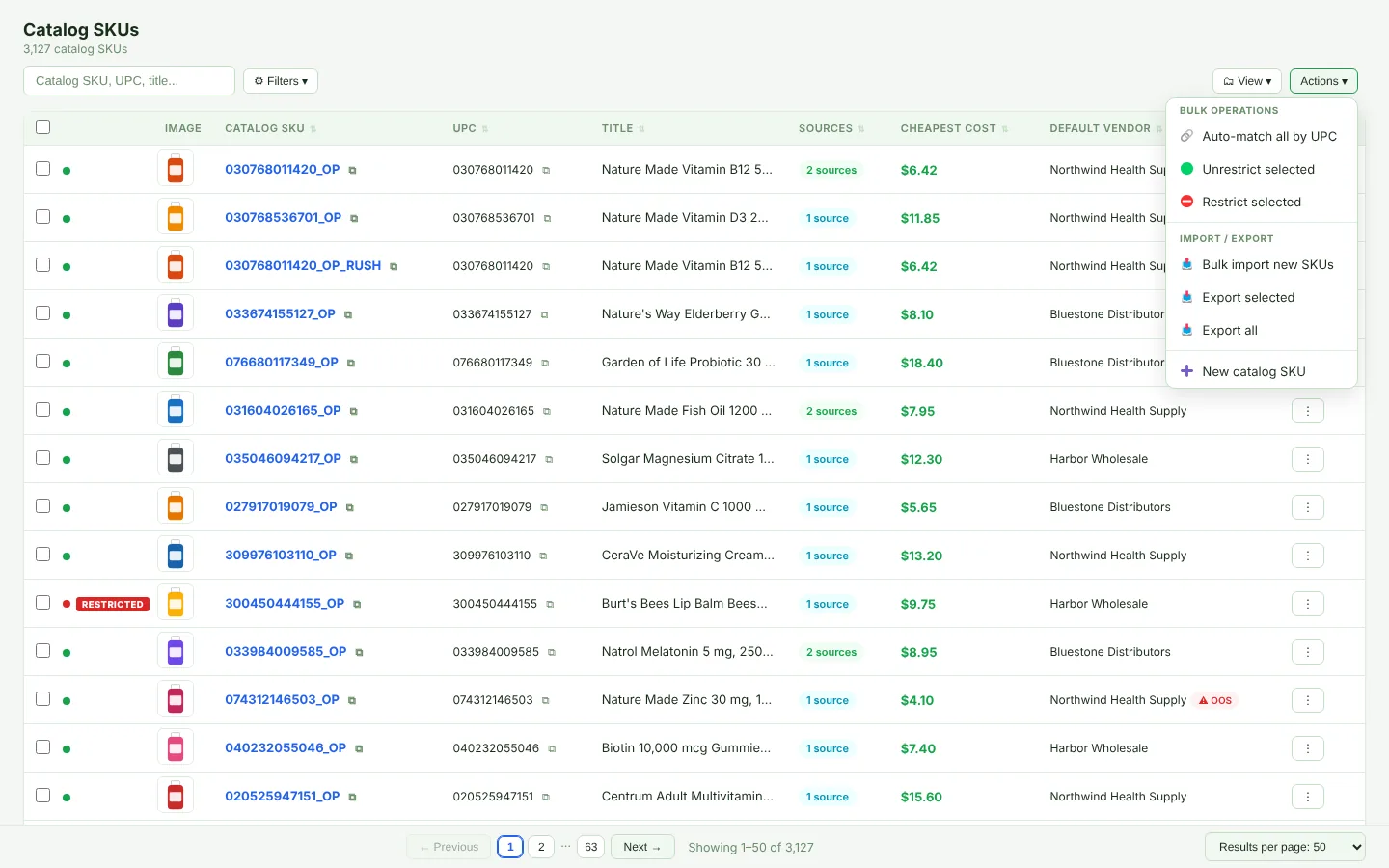Copy catalog SKU 030768011420_OP icon
This screenshot has width=1389, height=868.
pyautogui.click(x=352, y=171)
